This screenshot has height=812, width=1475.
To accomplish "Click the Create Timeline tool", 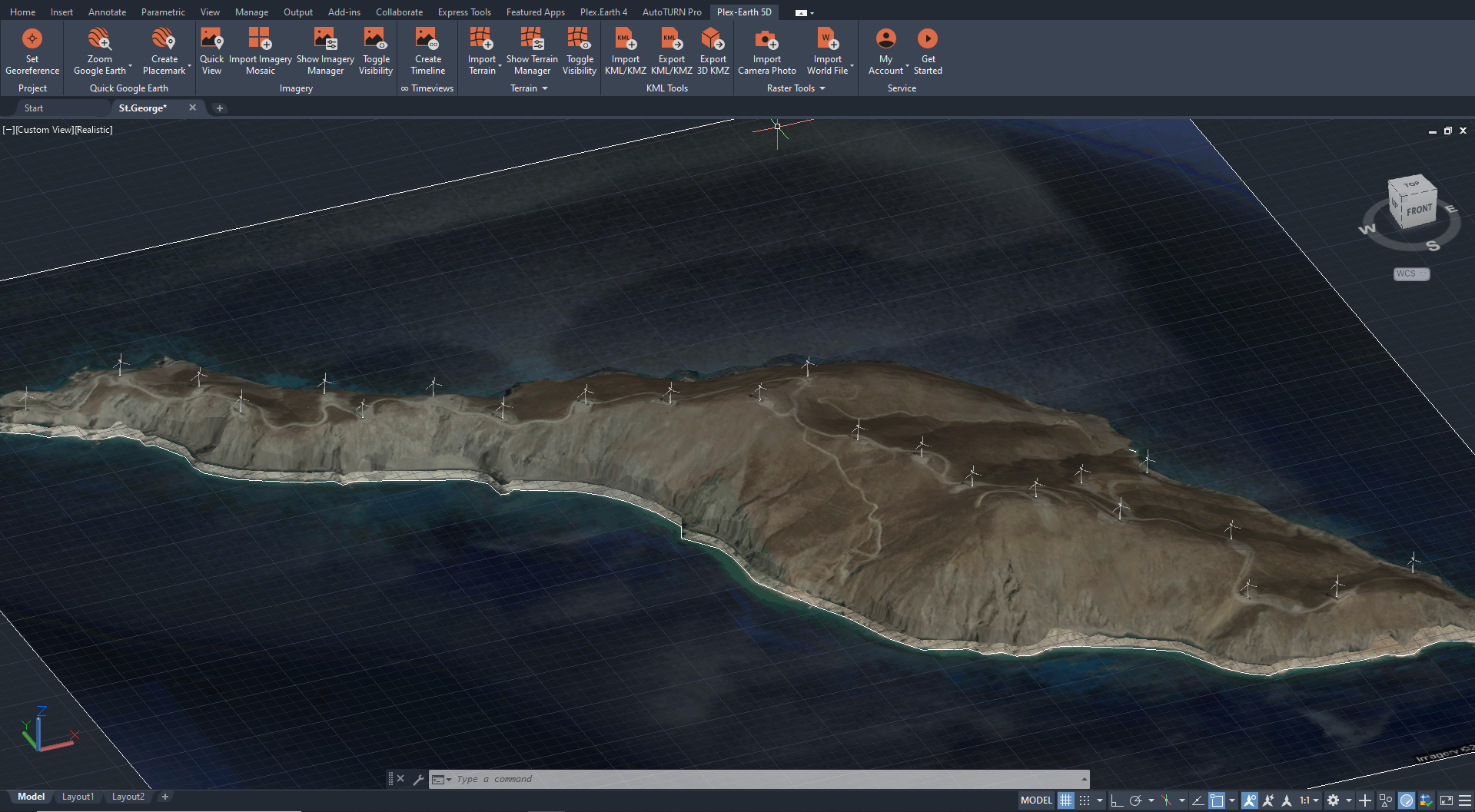I will point(428,51).
